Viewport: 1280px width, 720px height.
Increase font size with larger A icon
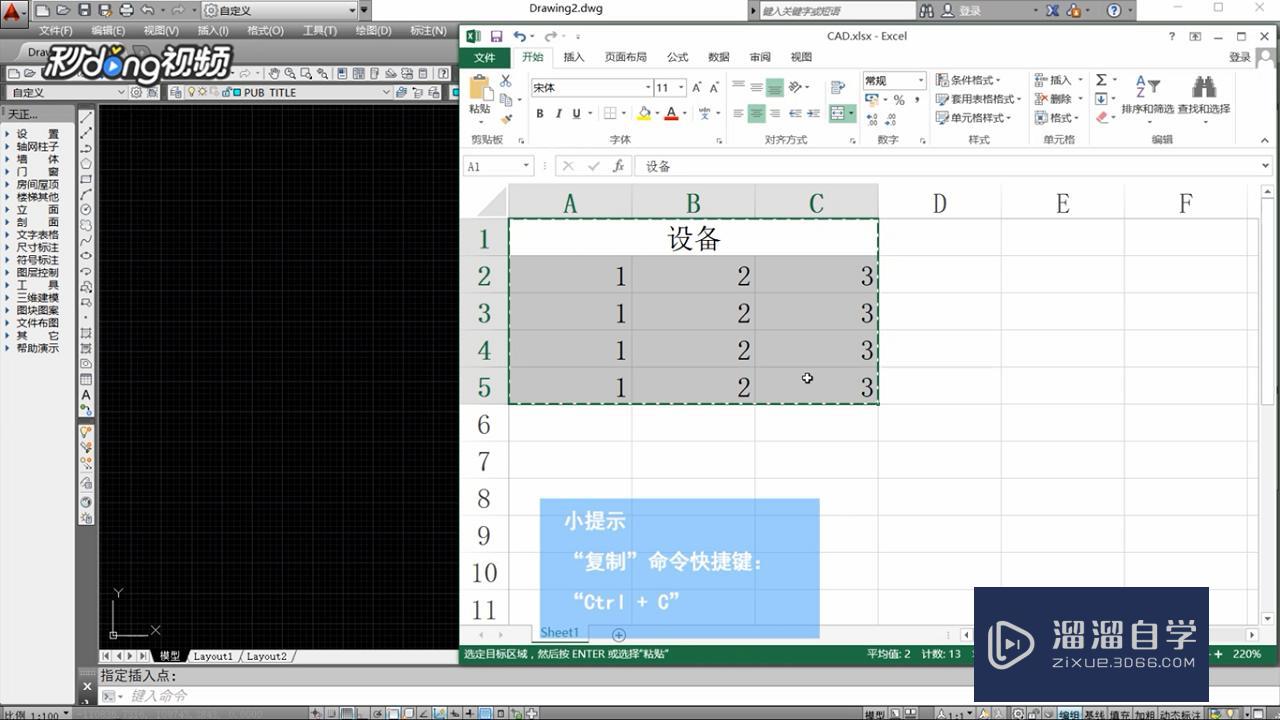pos(697,87)
